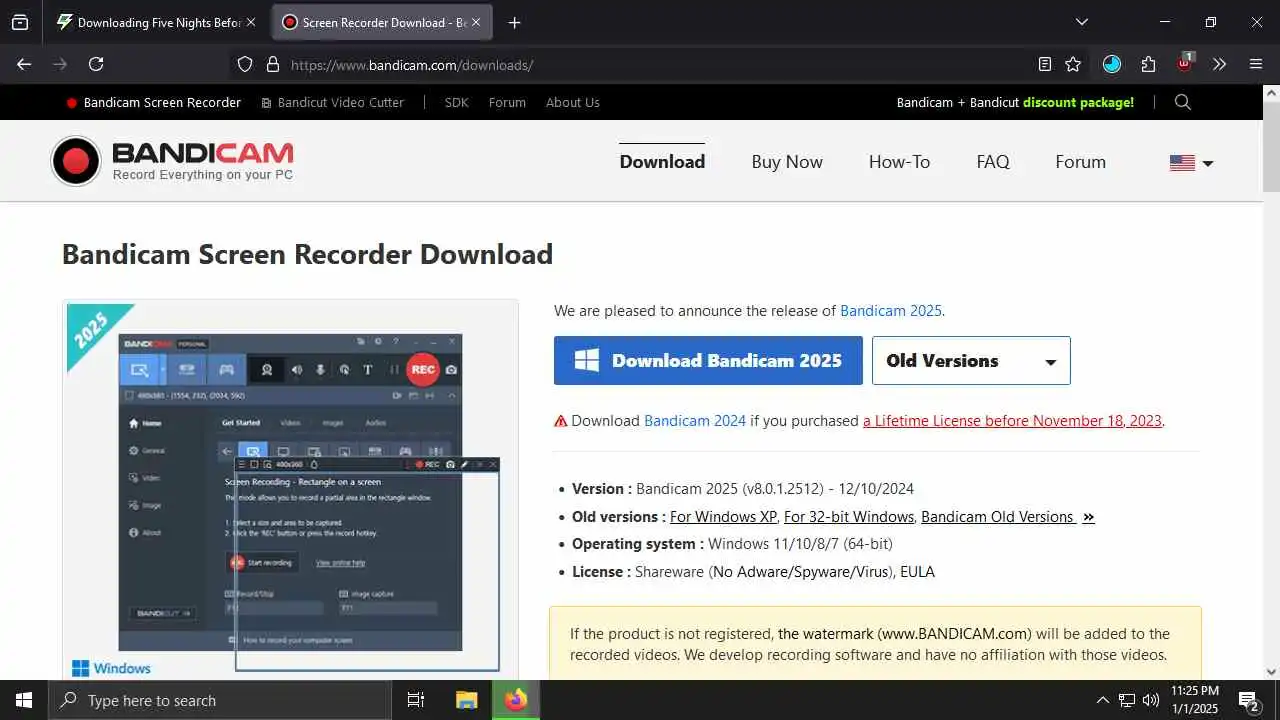1280x720 pixels.
Task: Bookmark this page with star icon
Action: click(1073, 64)
